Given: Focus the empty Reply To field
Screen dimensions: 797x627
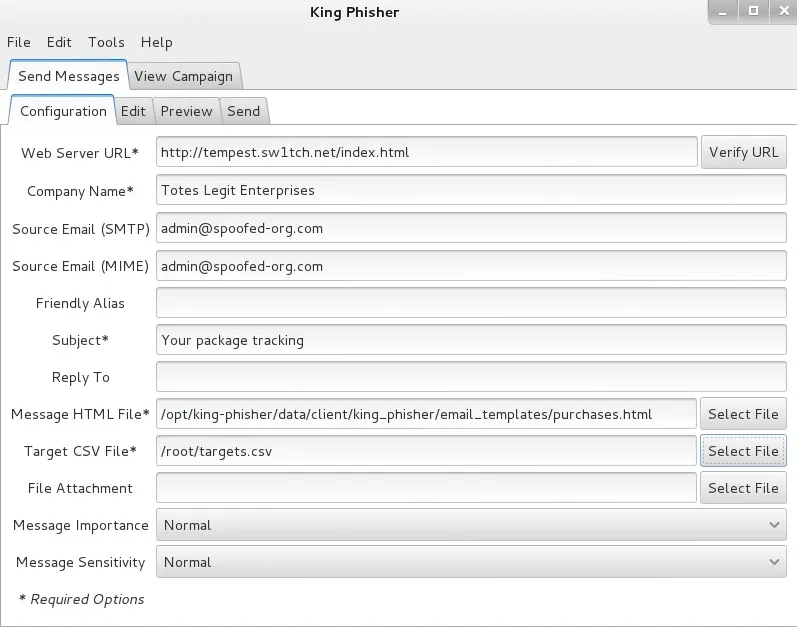Looking at the screenshot, I should (x=471, y=377).
